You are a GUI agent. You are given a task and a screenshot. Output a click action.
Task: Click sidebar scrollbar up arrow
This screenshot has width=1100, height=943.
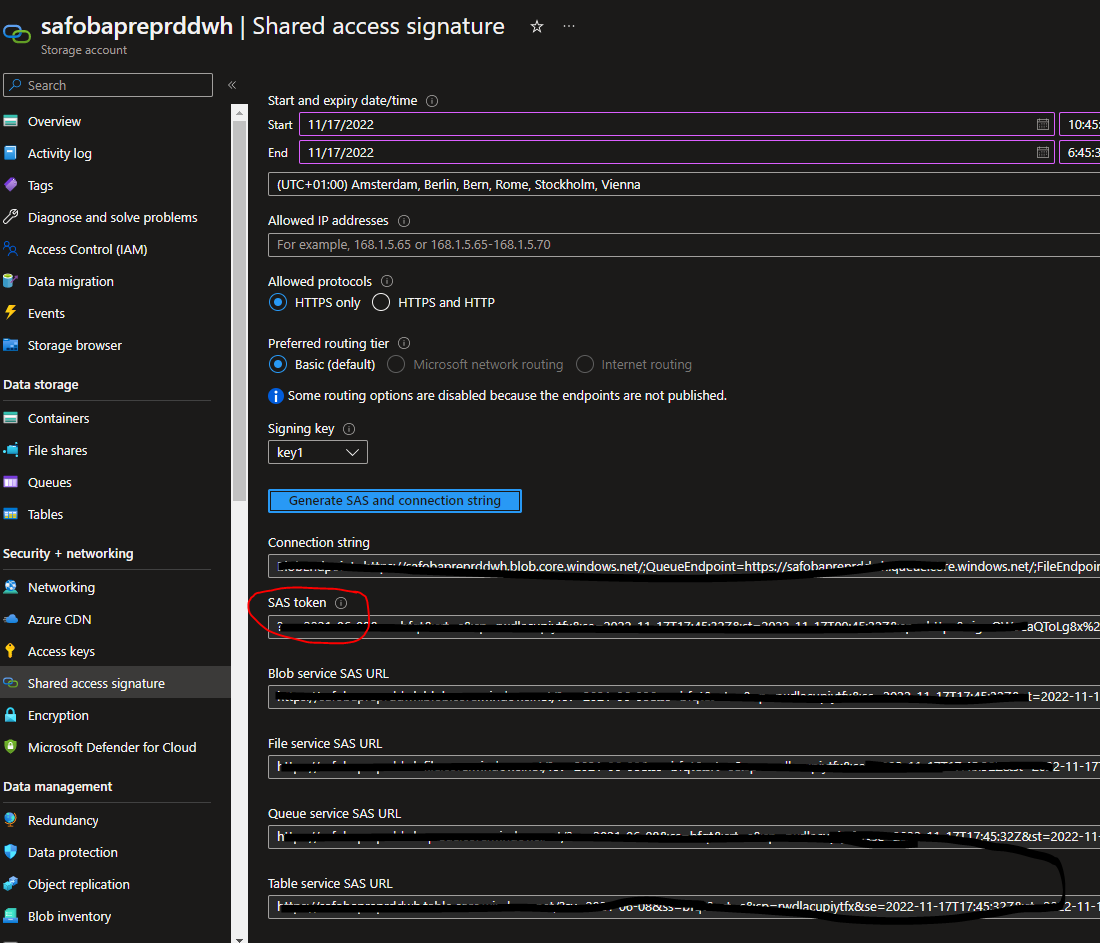239,112
